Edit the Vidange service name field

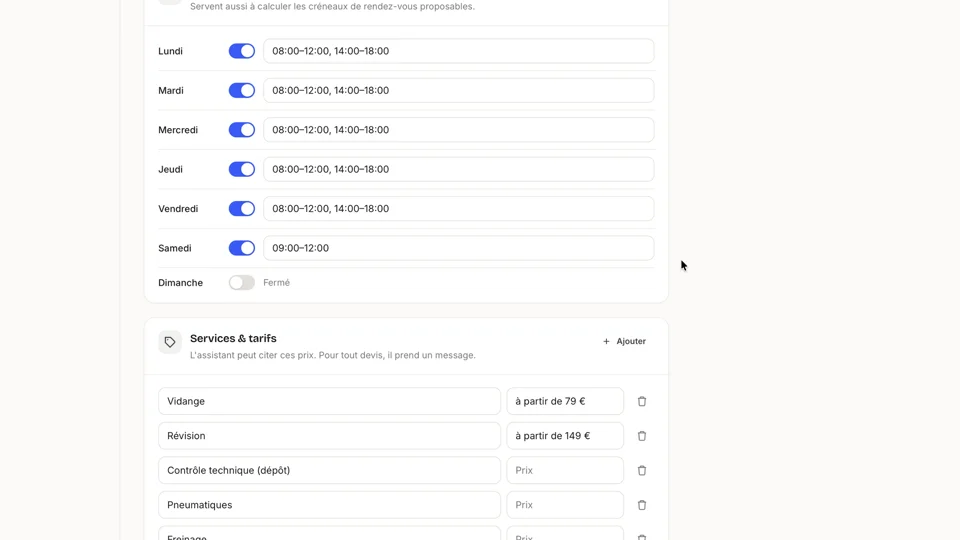329,402
